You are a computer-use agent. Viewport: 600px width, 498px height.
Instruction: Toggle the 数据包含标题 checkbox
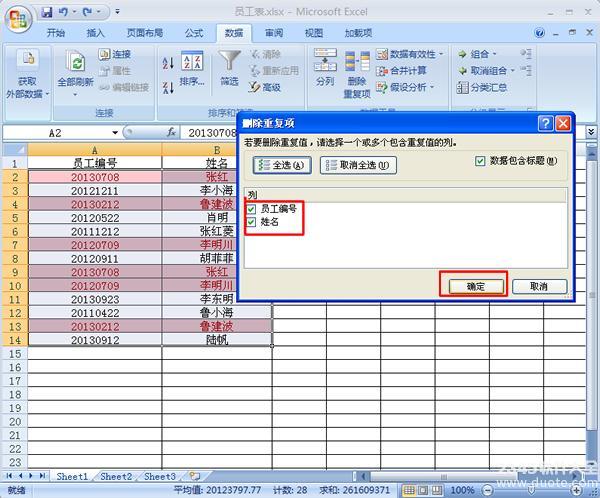tap(480, 160)
